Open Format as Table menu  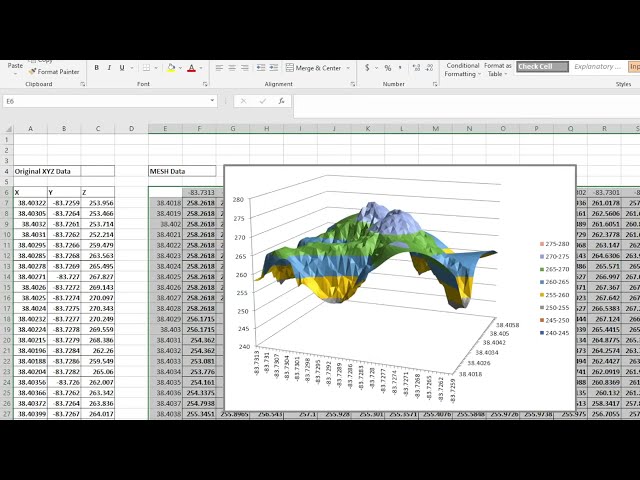[x=498, y=70]
